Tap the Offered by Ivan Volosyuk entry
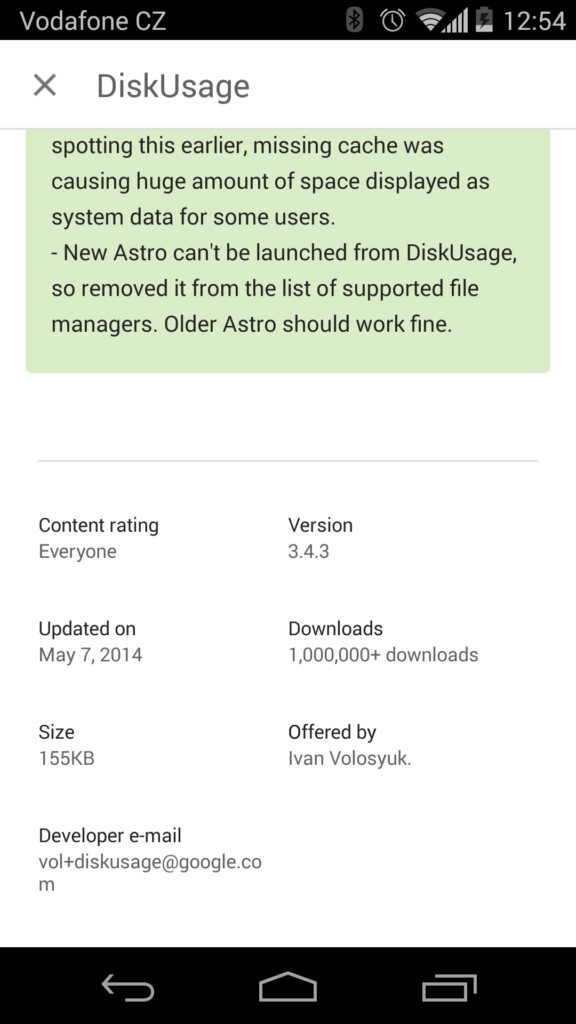 coord(349,745)
